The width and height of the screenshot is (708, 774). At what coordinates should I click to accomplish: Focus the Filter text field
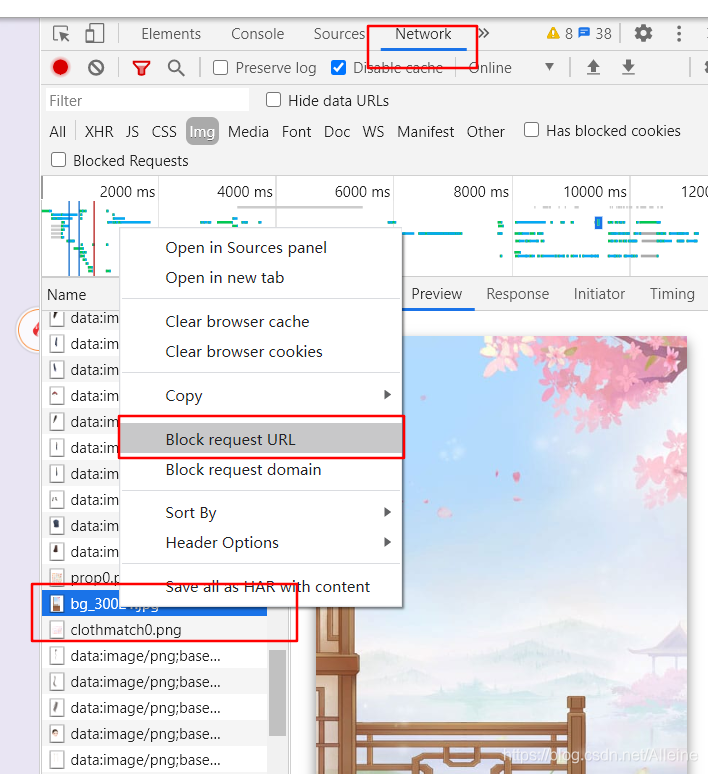pyautogui.click(x=147, y=100)
